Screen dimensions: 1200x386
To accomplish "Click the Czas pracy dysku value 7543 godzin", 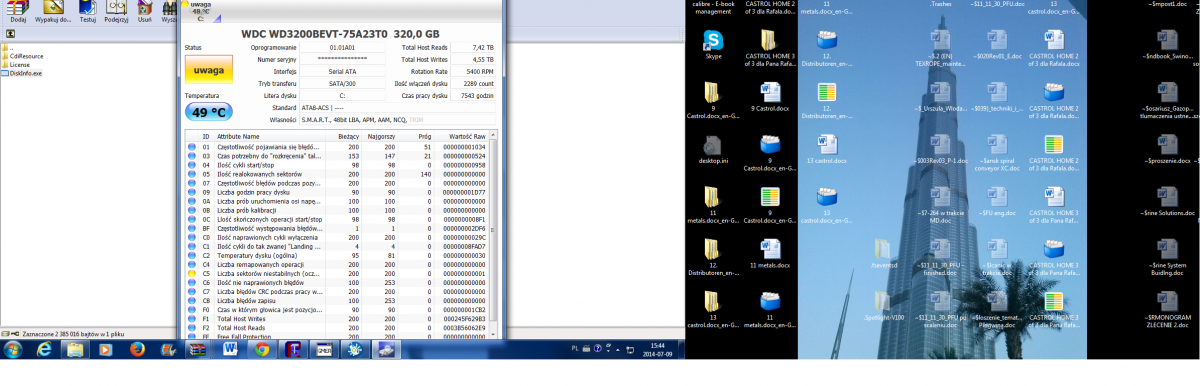I will (x=473, y=95).
